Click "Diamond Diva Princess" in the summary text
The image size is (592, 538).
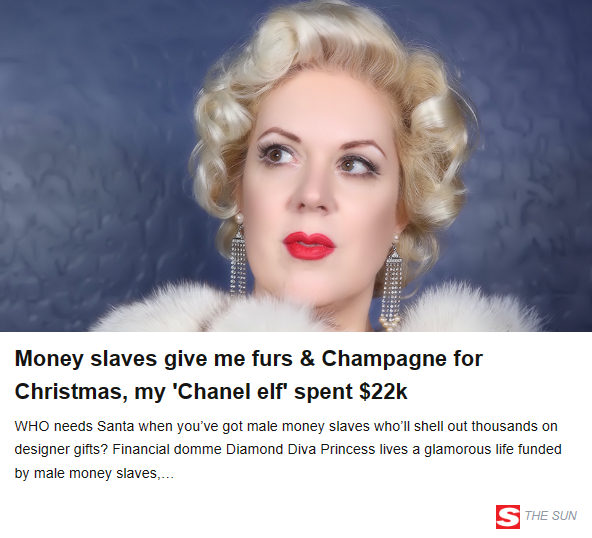point(301,449)
